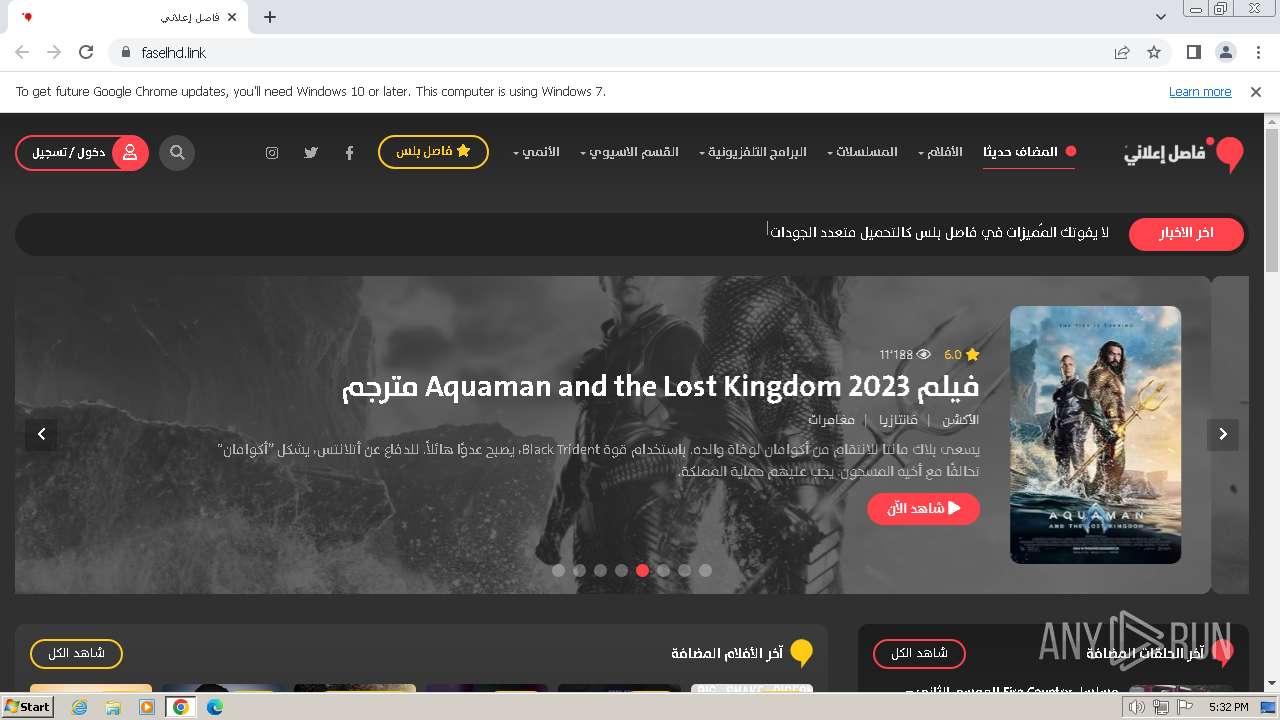
Task: Click the Aquaman movie poster thumbnail
Action: (1095, 435)
